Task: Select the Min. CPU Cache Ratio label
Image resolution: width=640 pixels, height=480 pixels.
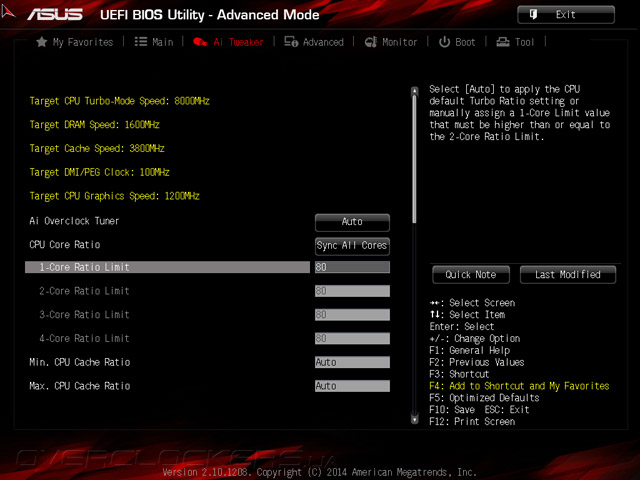Action: pyautogui.click(x=80, y=362)
